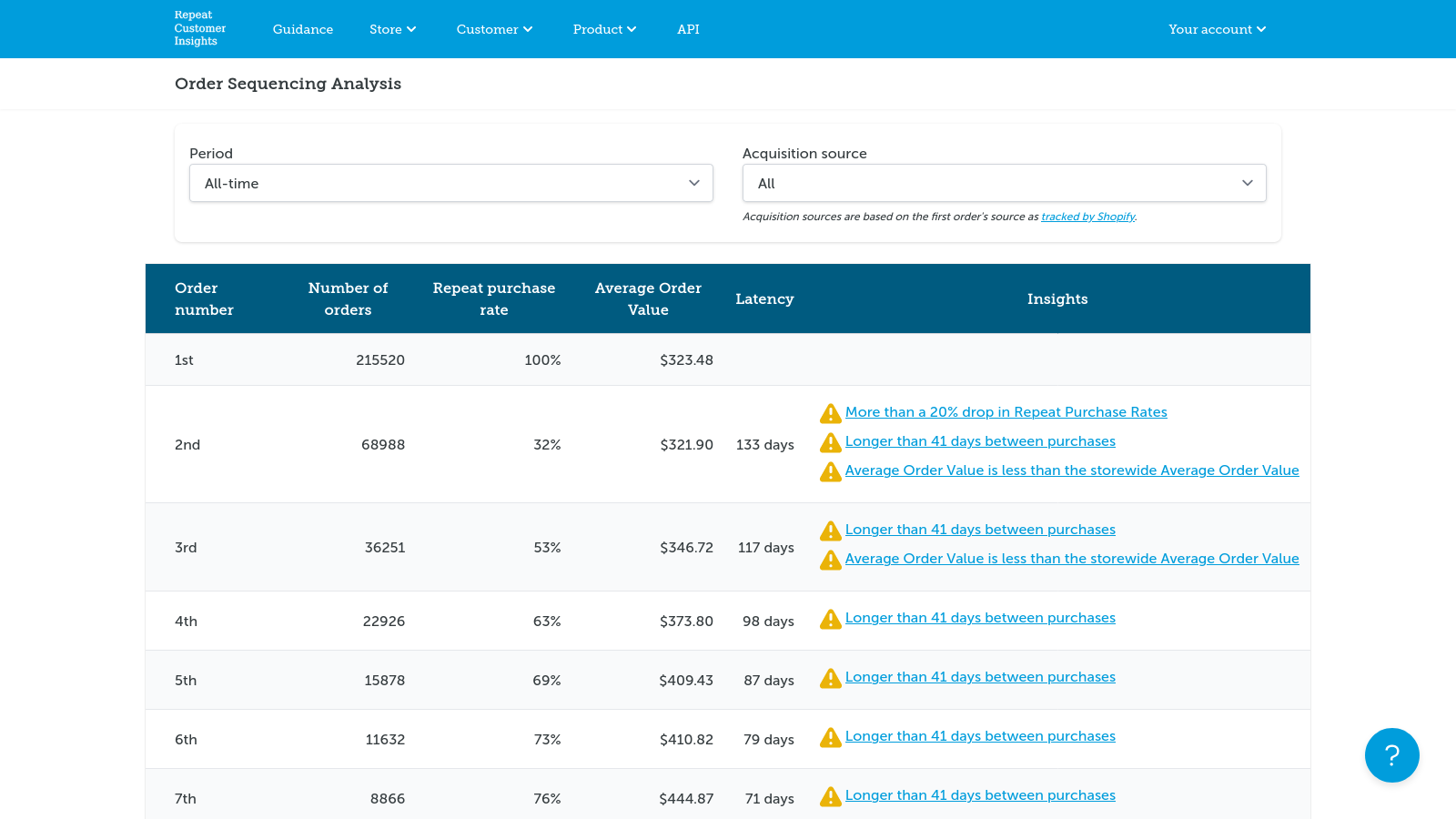Expand the Product dropdown menu
Image resolution: width=1456 pixels, height=819 pixels.
(x=605, y=29)
